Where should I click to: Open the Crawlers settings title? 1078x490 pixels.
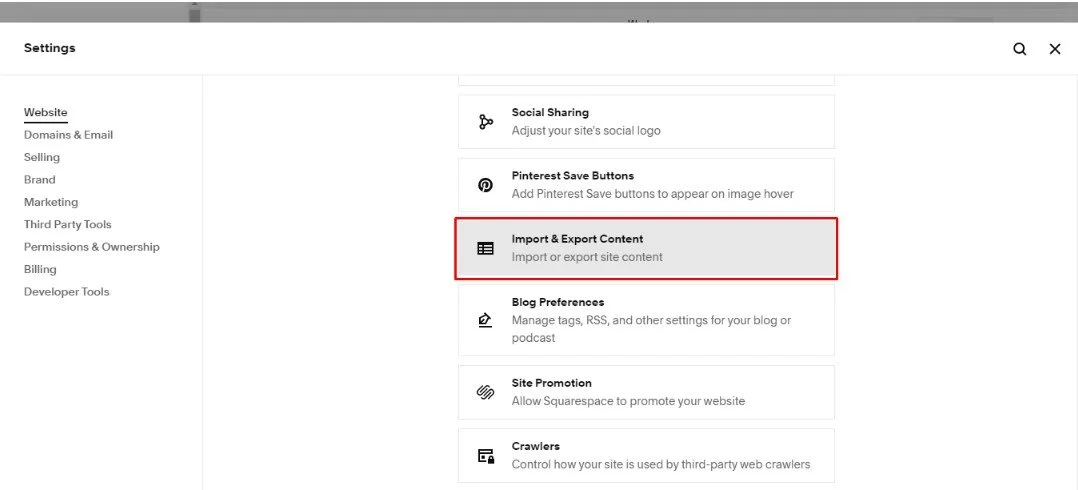coord(536,446)
